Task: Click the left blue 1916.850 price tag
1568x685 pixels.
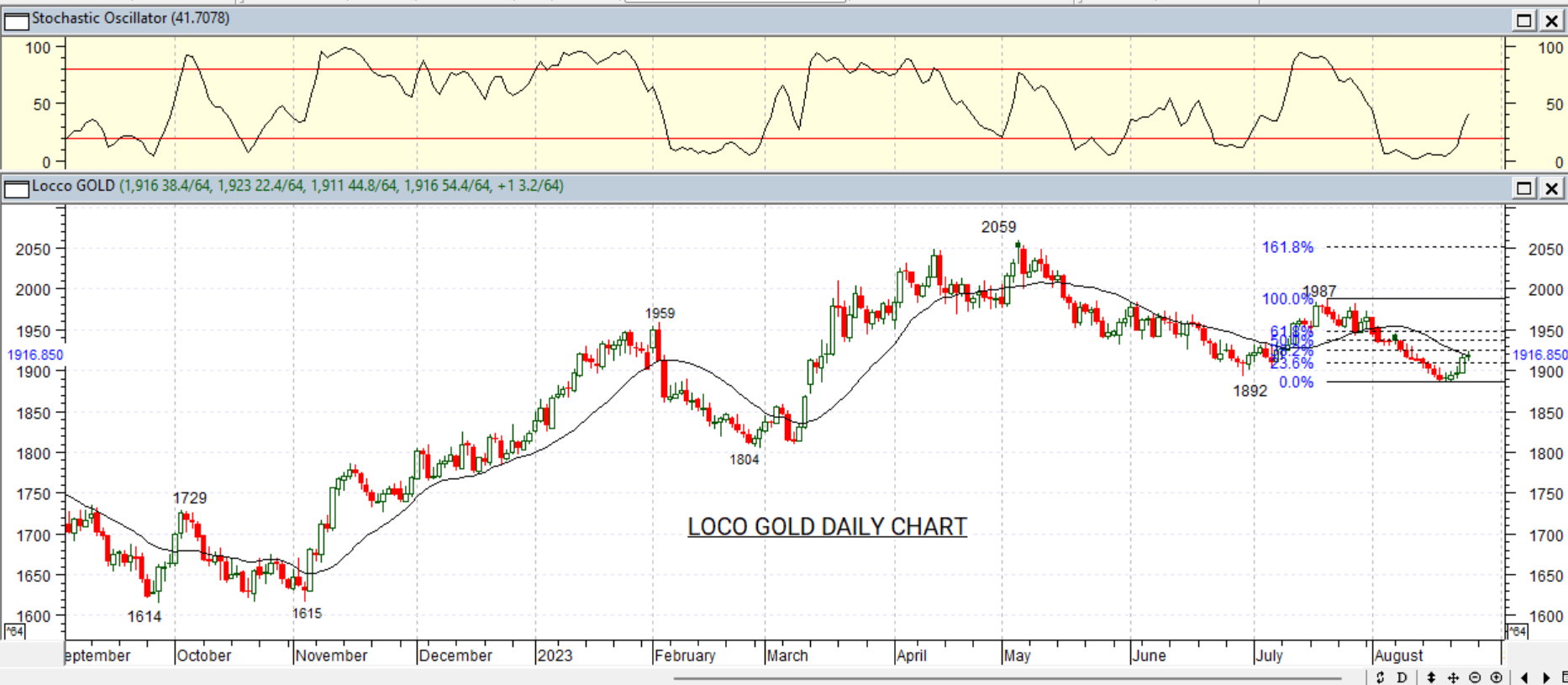Action: pos(35,355)
